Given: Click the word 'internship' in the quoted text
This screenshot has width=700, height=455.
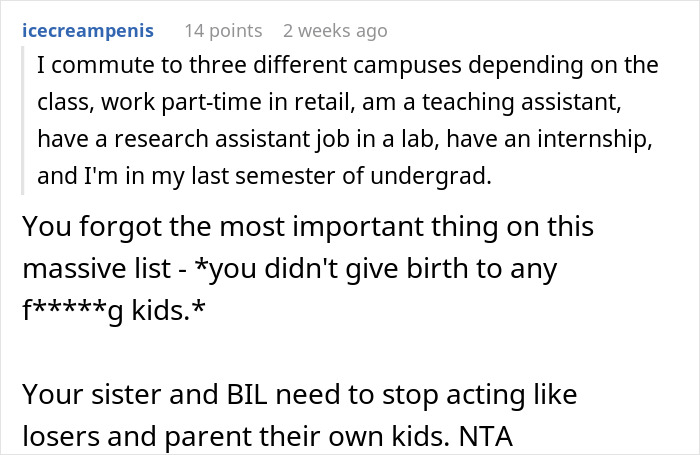Looking at the screenshot, I should (x=595, y=139).
